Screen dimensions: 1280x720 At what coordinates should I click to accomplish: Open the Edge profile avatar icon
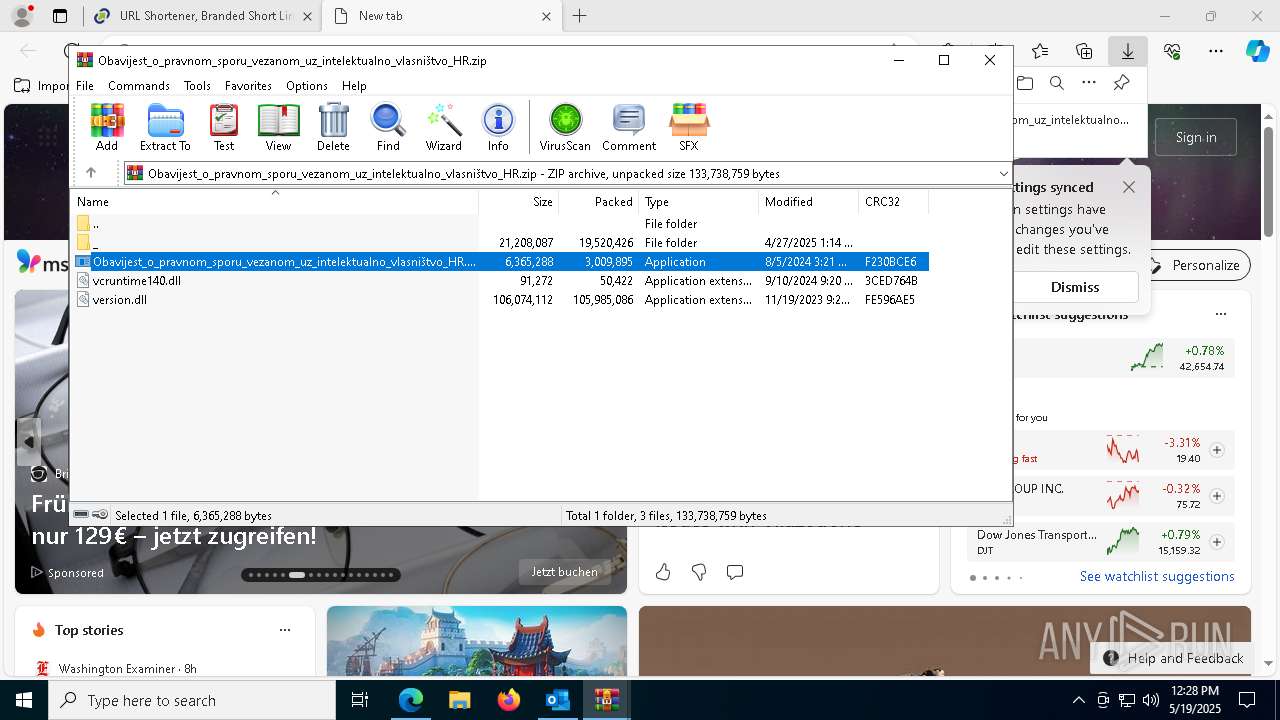[22, 16]
